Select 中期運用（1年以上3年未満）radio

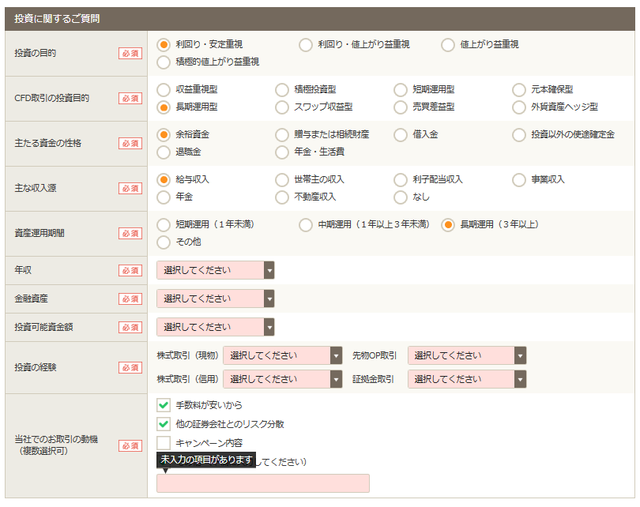[306, 225]
